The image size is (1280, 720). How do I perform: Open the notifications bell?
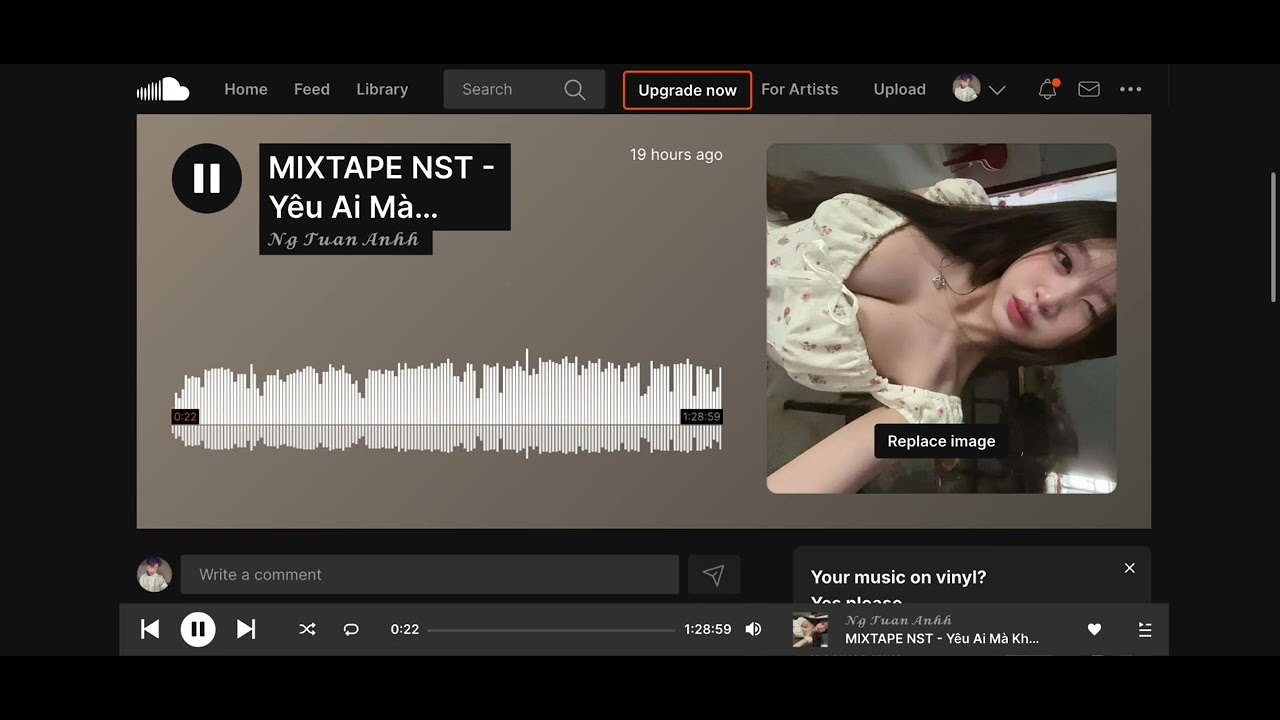1047,89
